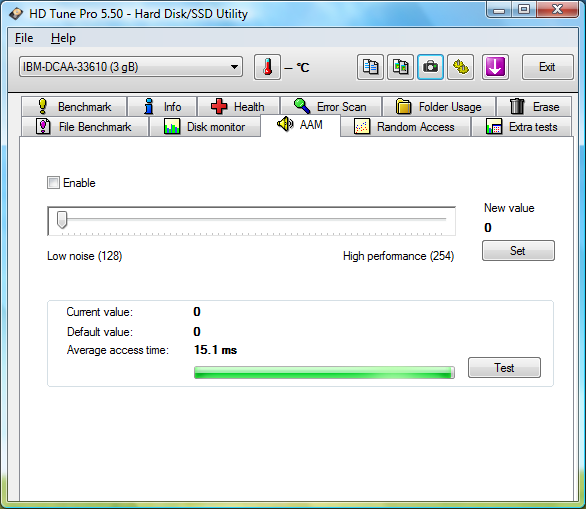Image resolution: width=586 pixels, height=509 pixels.
Task: Click the Default value label
Action: [100, 331]
